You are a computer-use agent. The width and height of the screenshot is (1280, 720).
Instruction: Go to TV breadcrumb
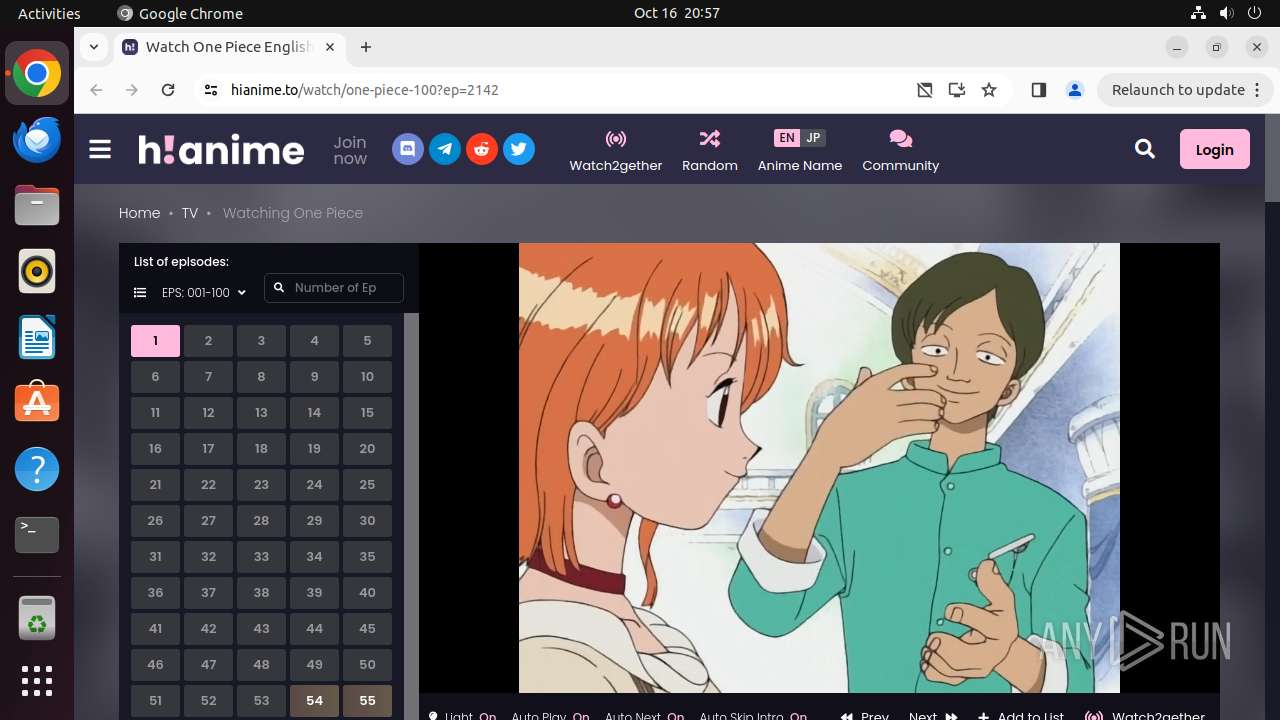pyautogui.click(x=190, y=213)
